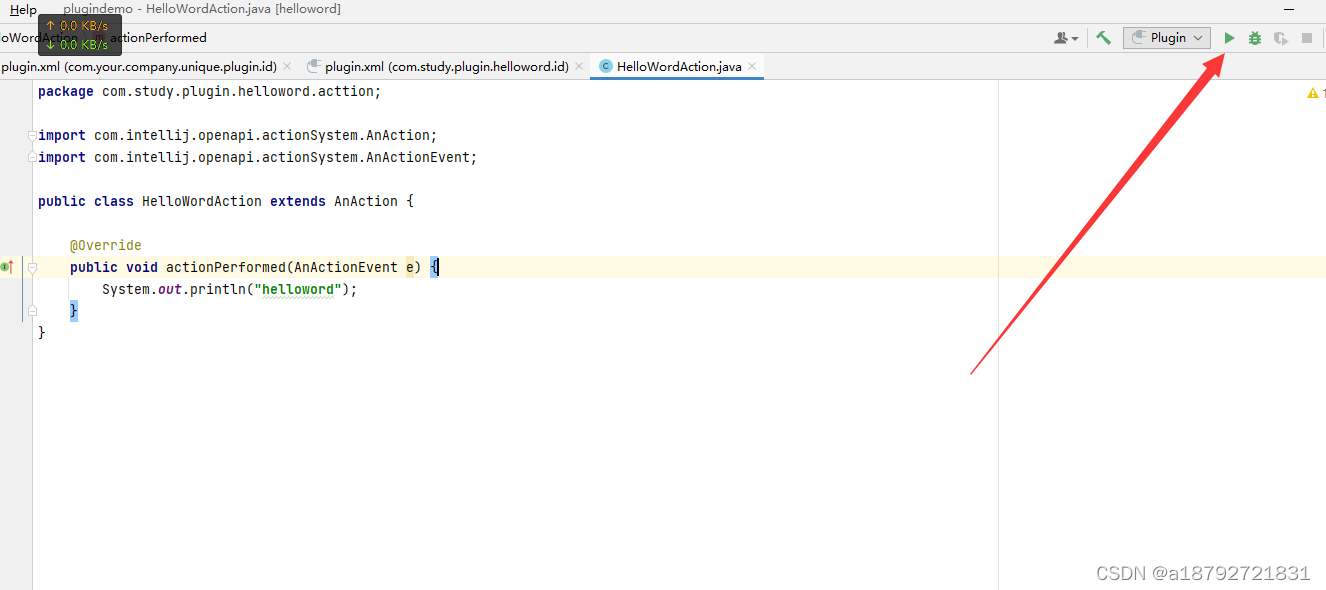Collapse the import statements fold marker
Image resolution: width=1326 pixels, height=590 pixels.
tap(32, 135)
